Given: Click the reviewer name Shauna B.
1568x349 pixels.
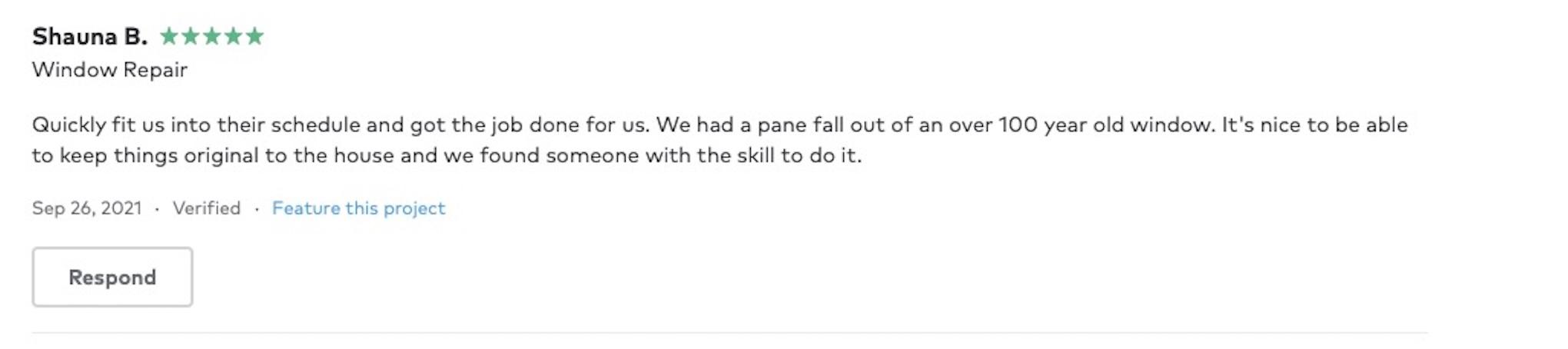Looking at the screenshot, I should pyautogui.click(x=89, y=36).
